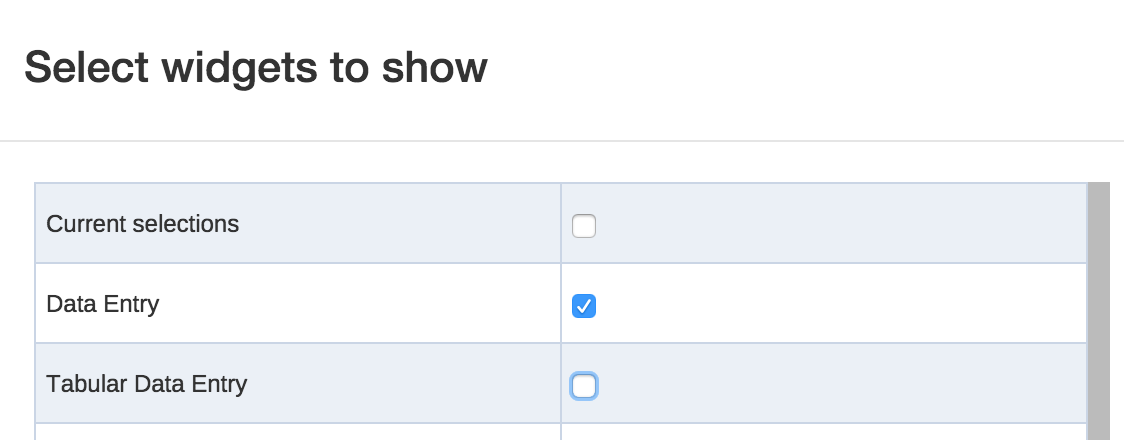Click the checkbox column cell below Tabular Data Entry

click(x=823, y=432)
